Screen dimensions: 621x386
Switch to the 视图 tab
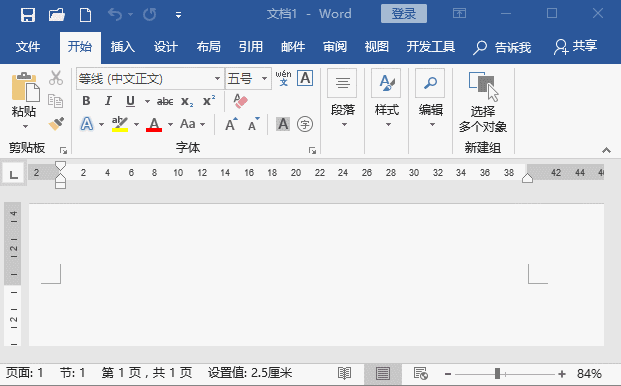click(377, 47)
